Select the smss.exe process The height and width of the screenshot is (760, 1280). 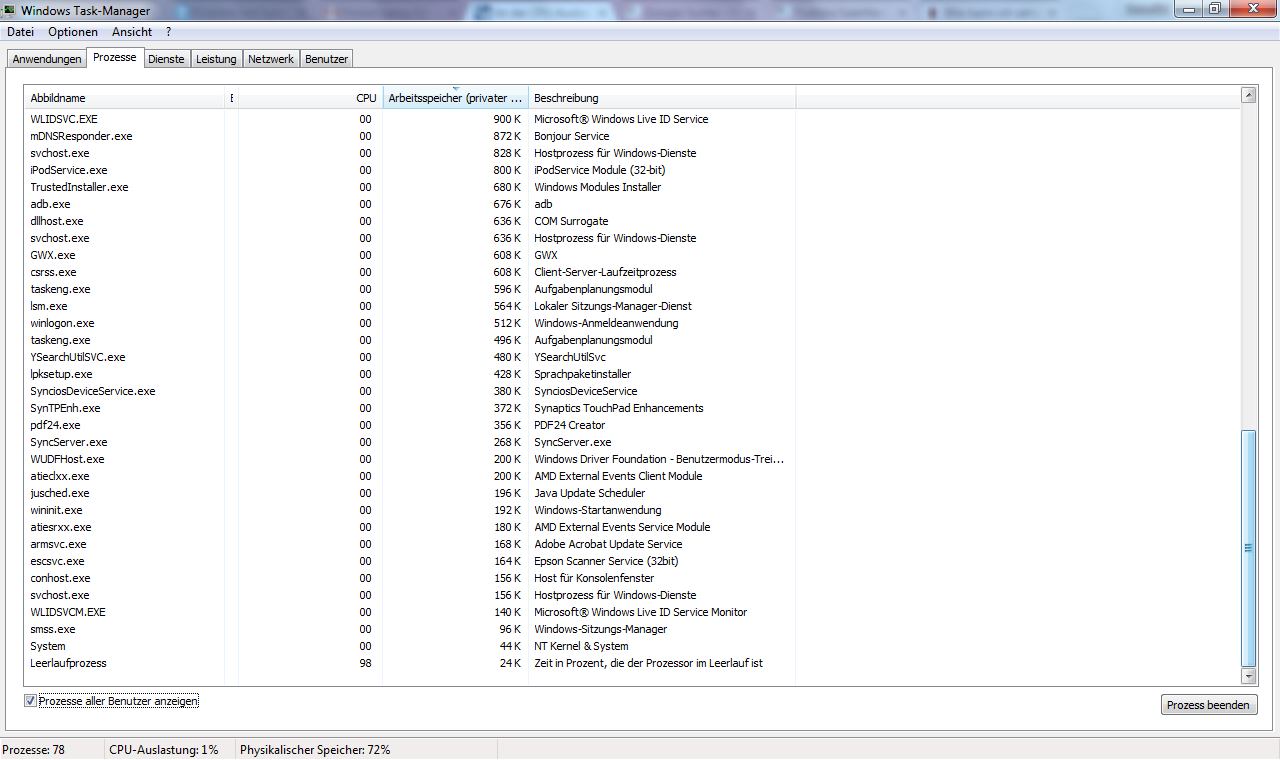point(53,629)
